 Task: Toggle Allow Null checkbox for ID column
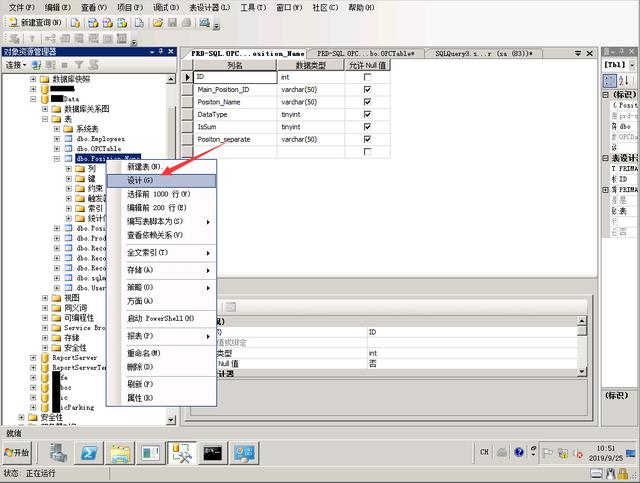coord(367,77)
